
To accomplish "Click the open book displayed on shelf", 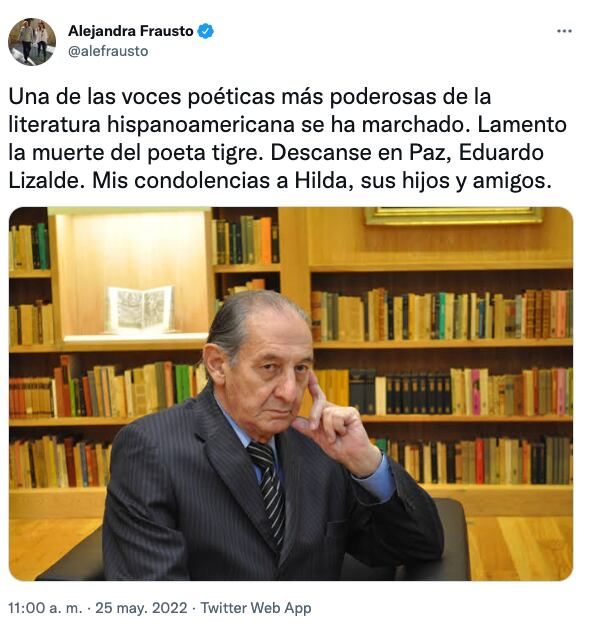I will pyautogui.click(x=140, y=309).
